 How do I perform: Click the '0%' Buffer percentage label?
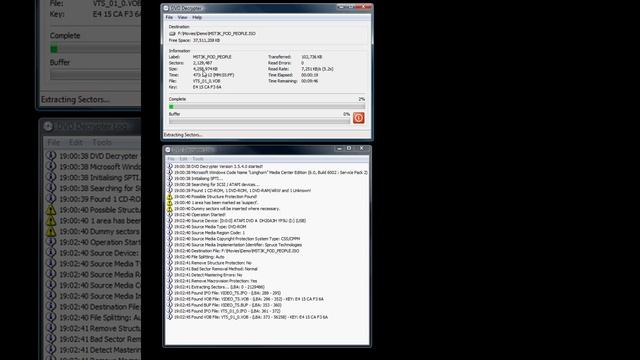(x=347, y=114)
